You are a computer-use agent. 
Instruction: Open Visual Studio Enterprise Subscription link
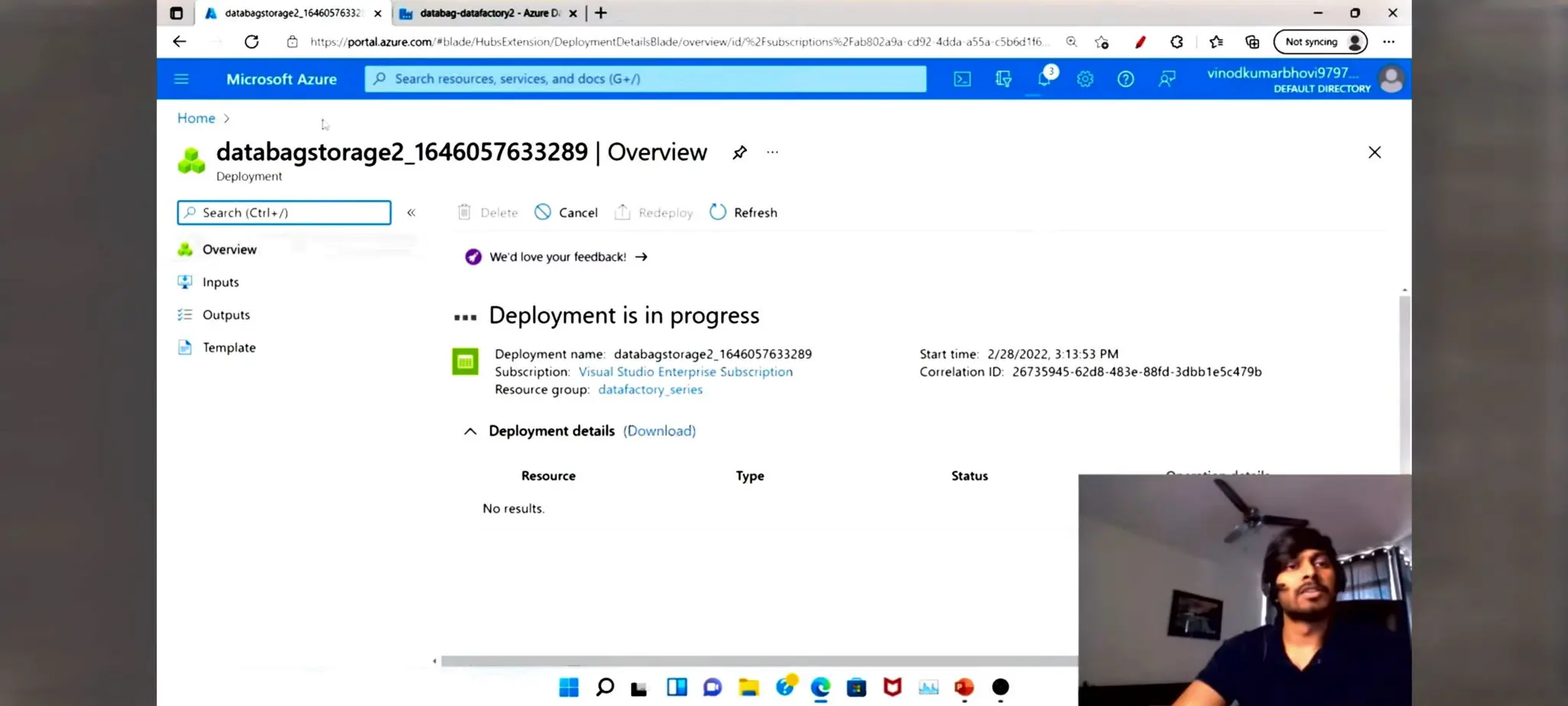pyautogui.click(x=685, y=372)
